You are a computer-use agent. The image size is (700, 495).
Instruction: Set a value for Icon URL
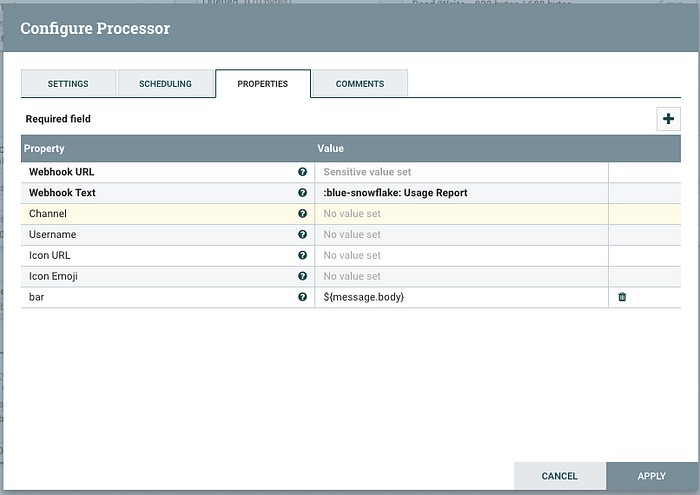coord(461,255)
